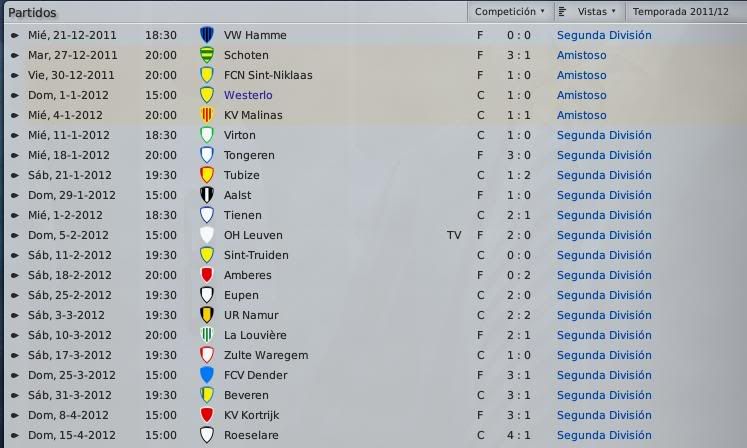Expand the arrow beside Roeselare match row
Image resolution: width=747 pixels, height=448 pixels.
(x=15, y=436)
